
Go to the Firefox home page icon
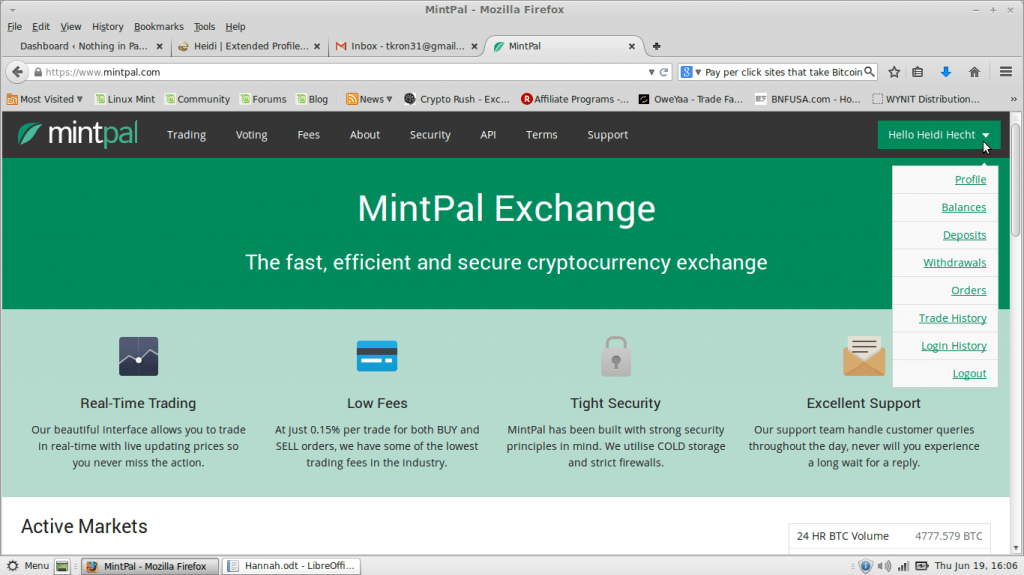[974, 72]
